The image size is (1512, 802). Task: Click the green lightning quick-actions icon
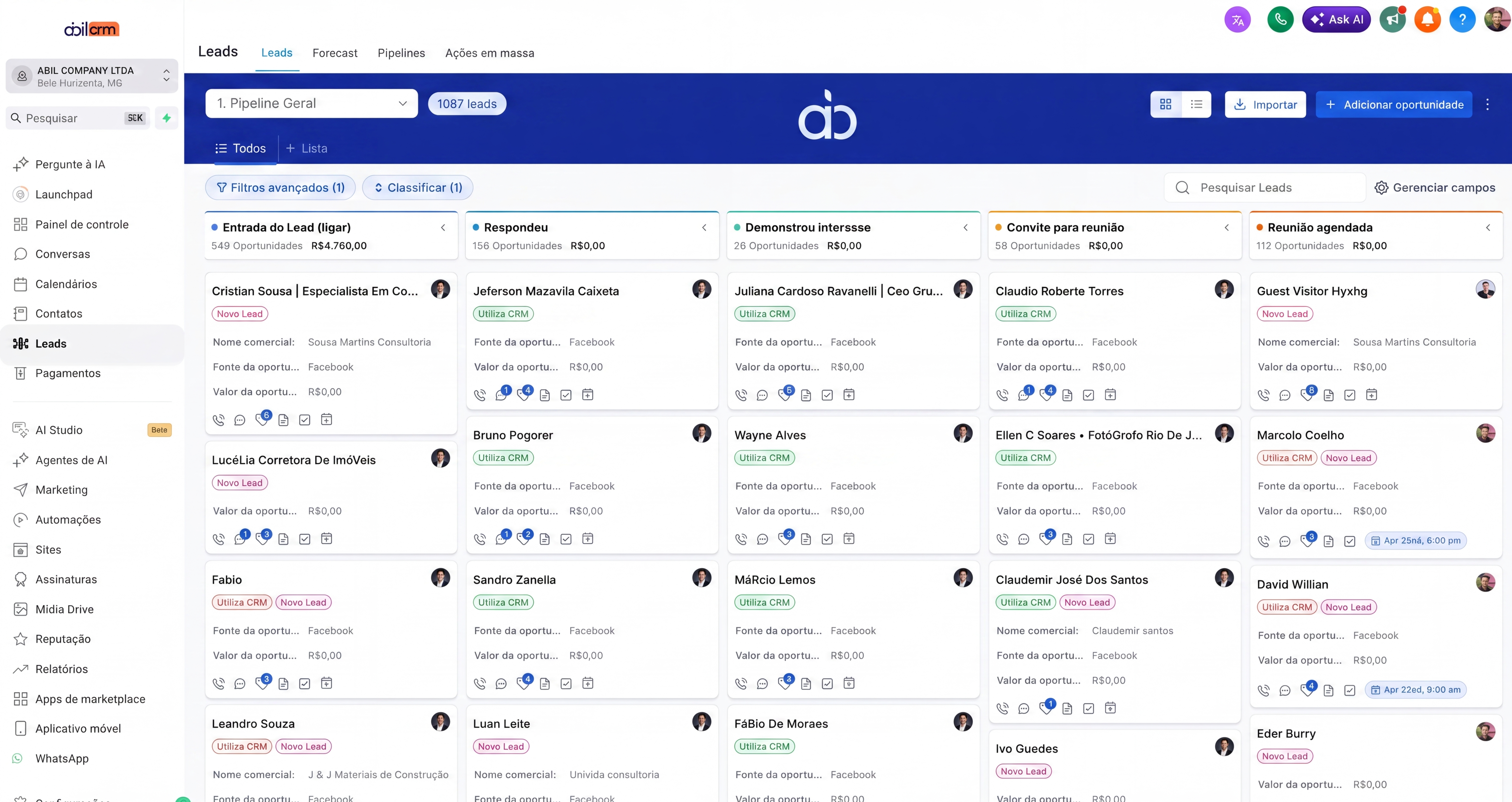[x=167, y=118]
